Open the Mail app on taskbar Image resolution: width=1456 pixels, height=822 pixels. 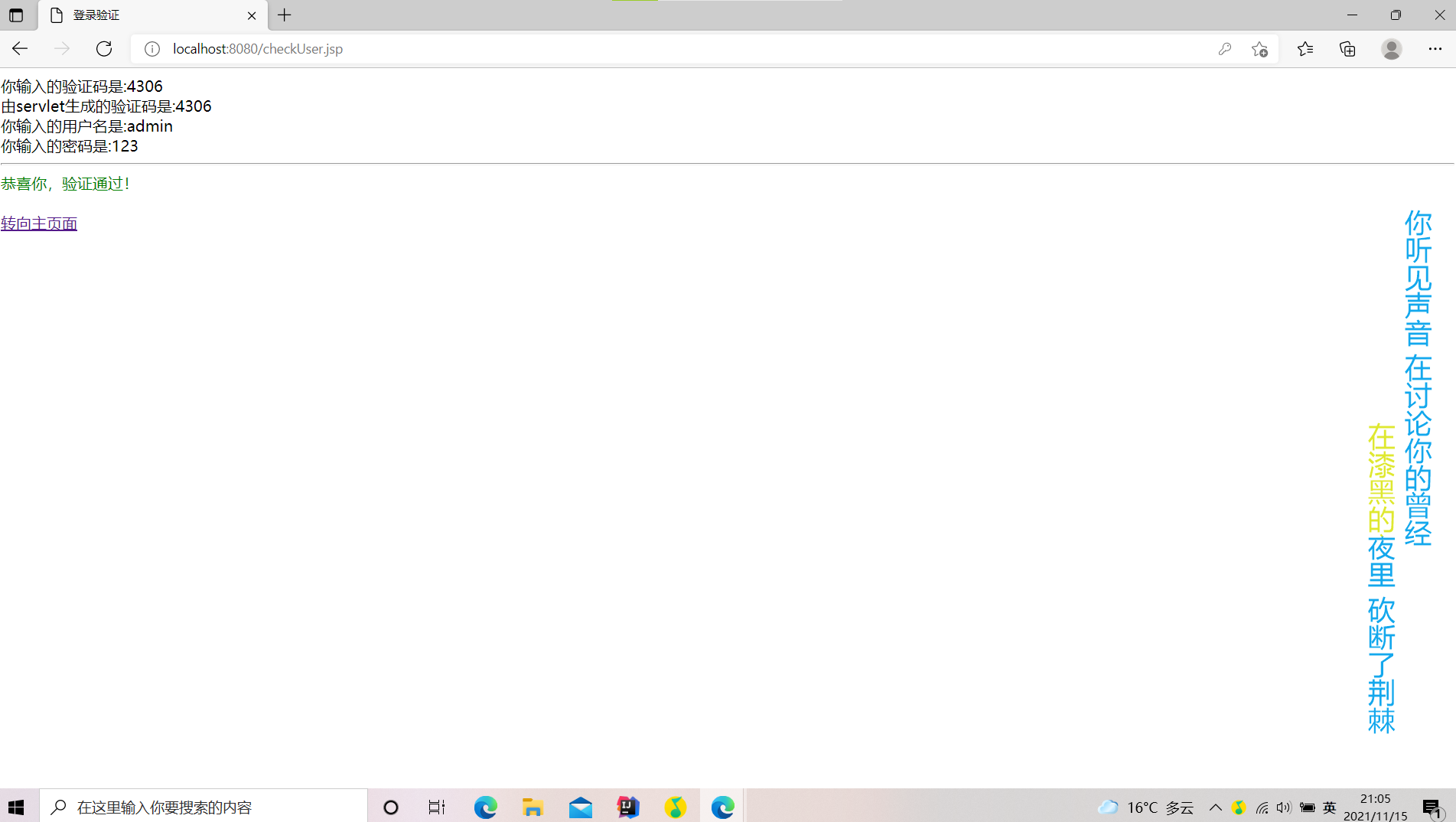pos(581,807)
